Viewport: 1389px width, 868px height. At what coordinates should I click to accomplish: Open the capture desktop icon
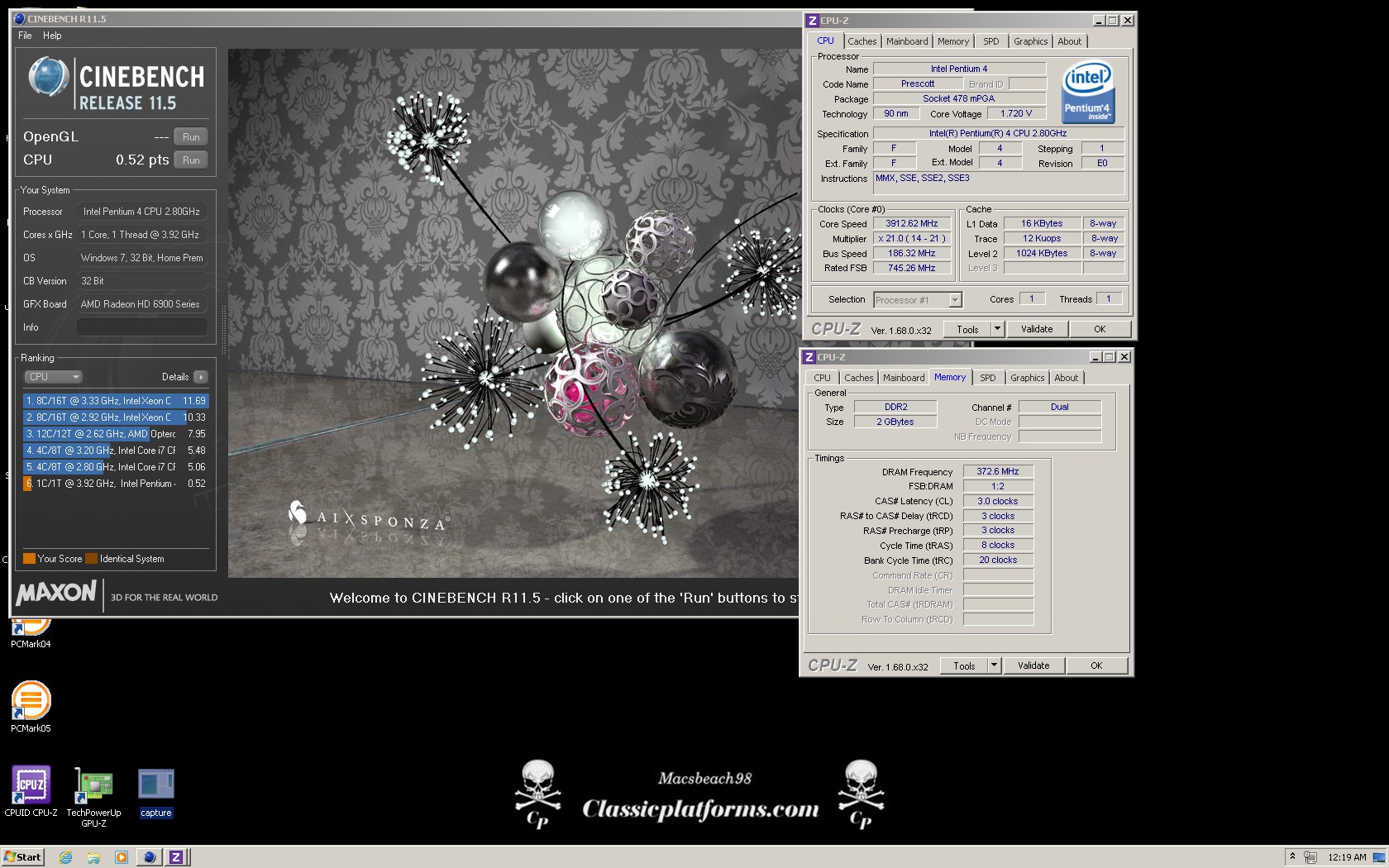pyautogui.click(x=155, y=793)
